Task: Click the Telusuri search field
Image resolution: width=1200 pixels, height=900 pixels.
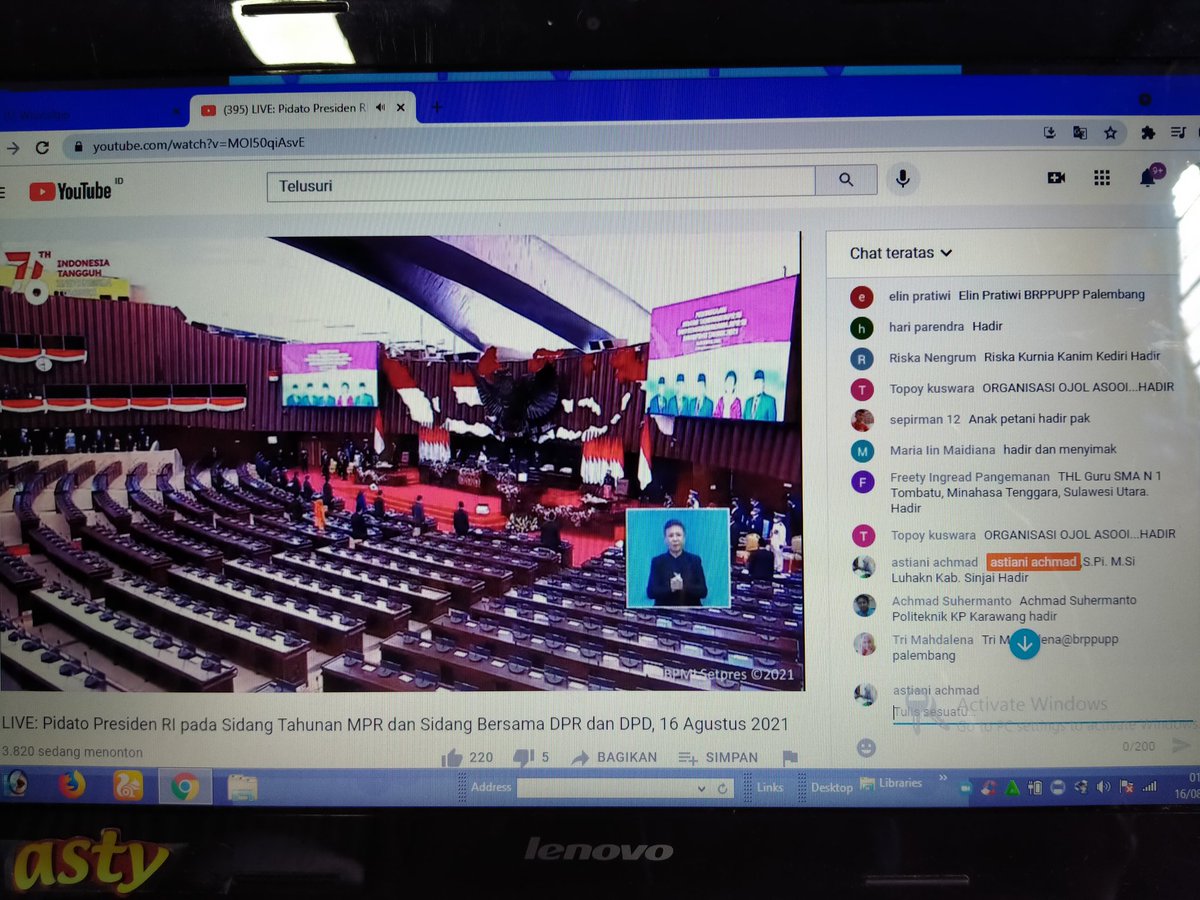Action: pos(541,184)
